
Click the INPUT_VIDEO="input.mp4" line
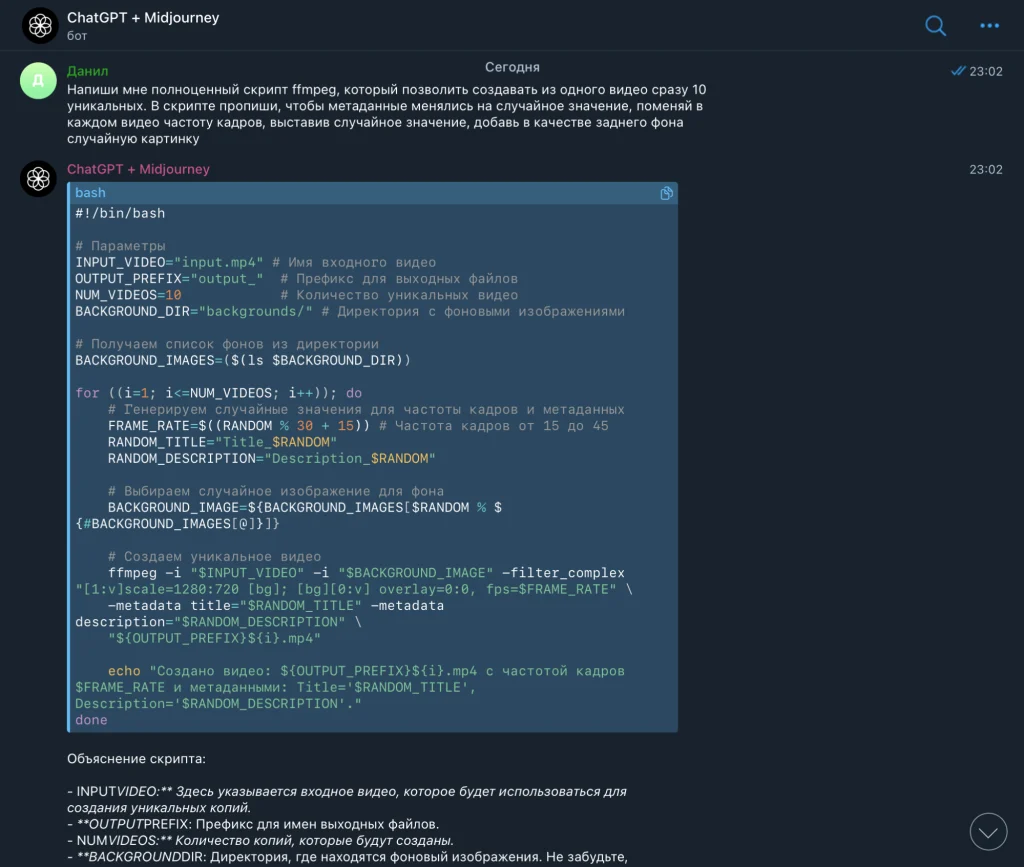point(255,262)
